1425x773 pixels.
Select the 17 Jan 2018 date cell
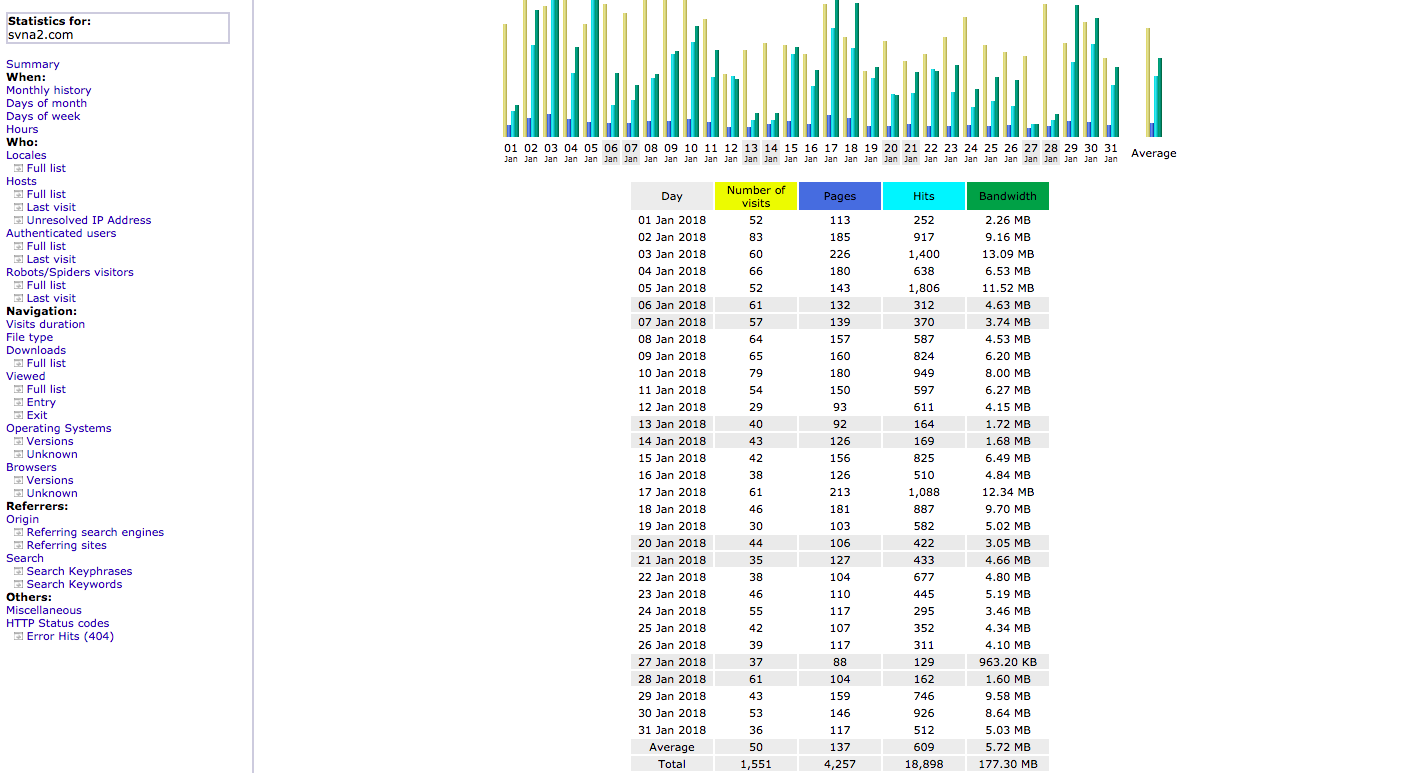click(x=672, y=492)
